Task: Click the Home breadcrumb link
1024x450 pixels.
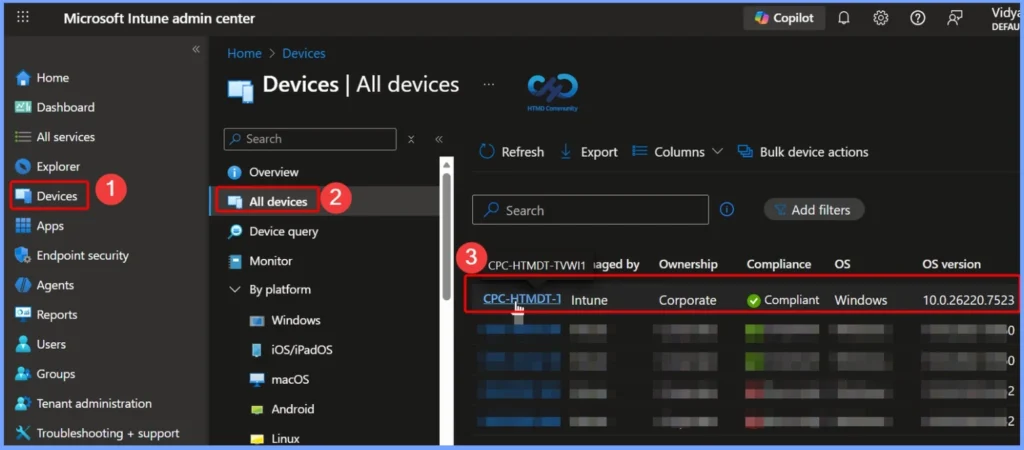Action: click(244, 54)
